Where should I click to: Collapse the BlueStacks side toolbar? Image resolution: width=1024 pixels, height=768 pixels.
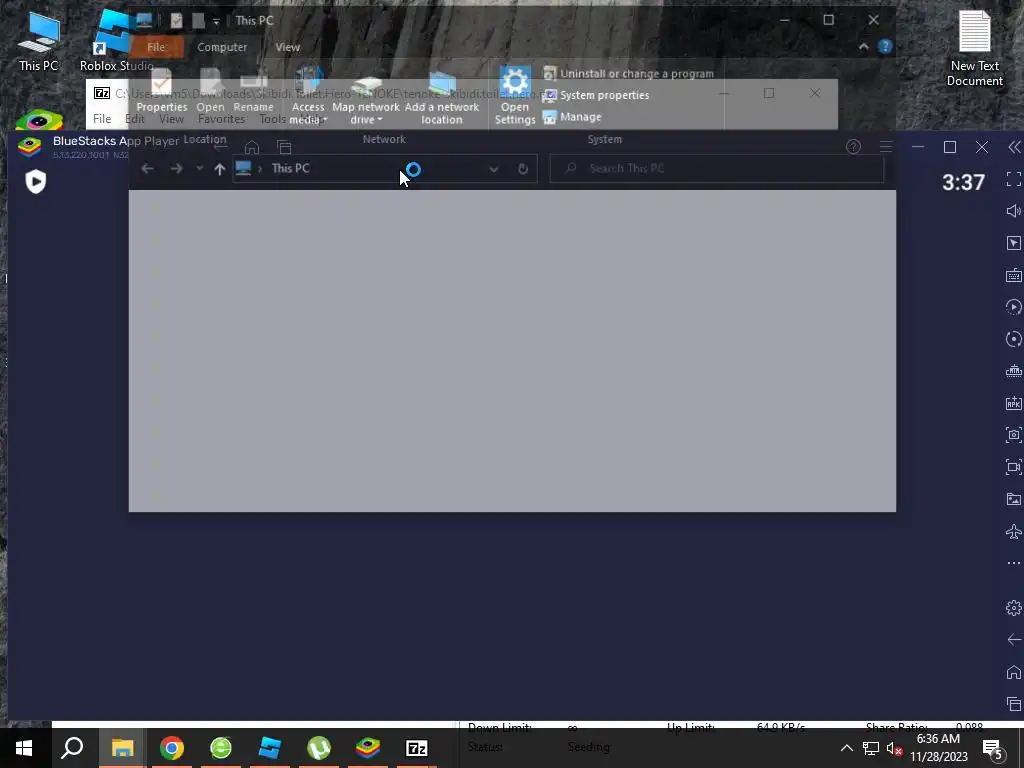click(x=1014, y=148)
